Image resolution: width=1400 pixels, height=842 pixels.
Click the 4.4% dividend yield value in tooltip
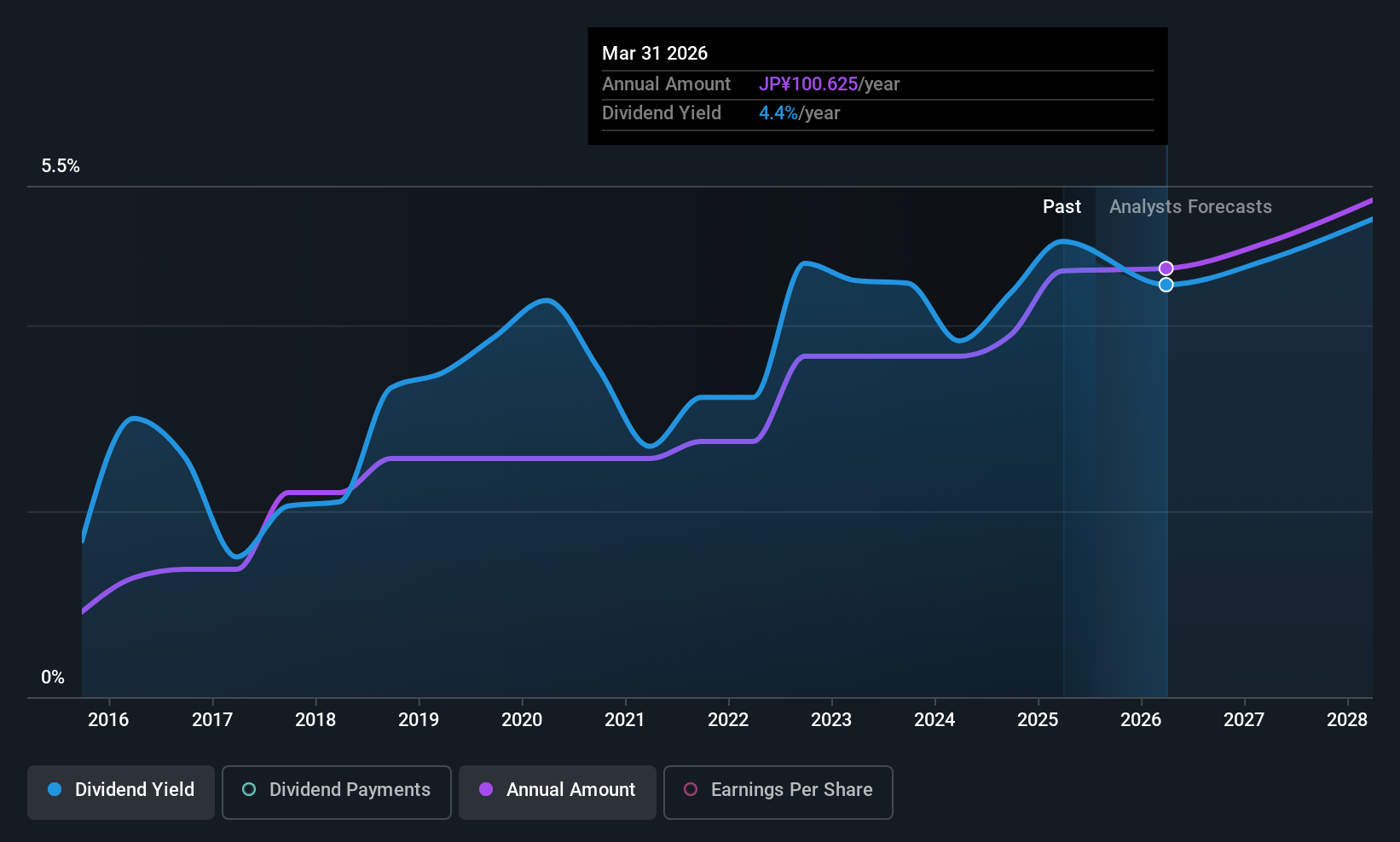[x=778, y=113]
